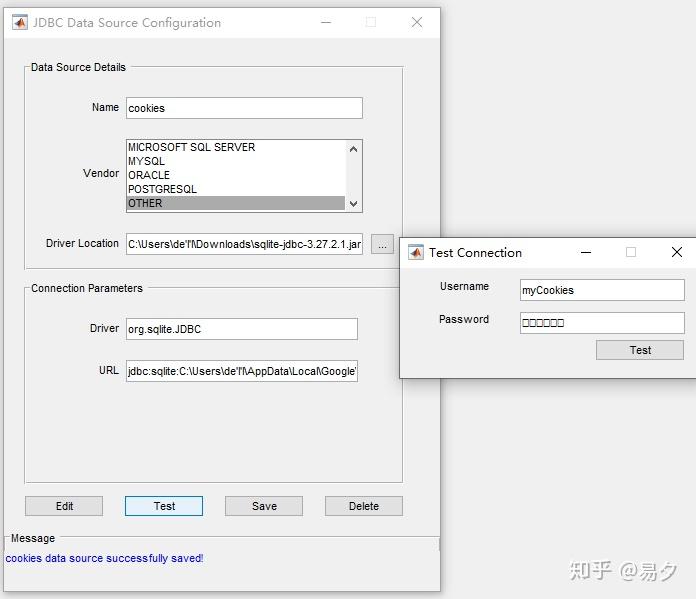This screenshot has width=696, height=599.
Task: Select OTHER in the Vendor list
Action: [x=236, y=203]
